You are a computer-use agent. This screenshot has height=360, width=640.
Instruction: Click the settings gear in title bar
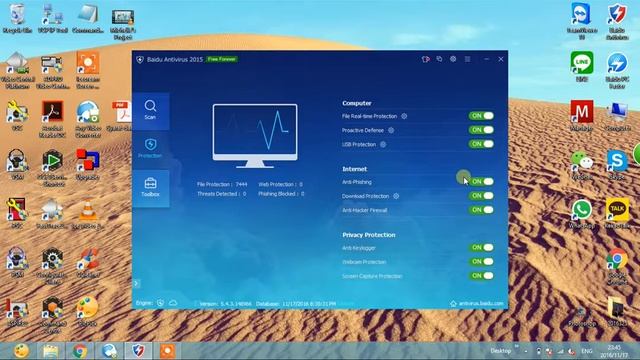(x=453, y=59)
